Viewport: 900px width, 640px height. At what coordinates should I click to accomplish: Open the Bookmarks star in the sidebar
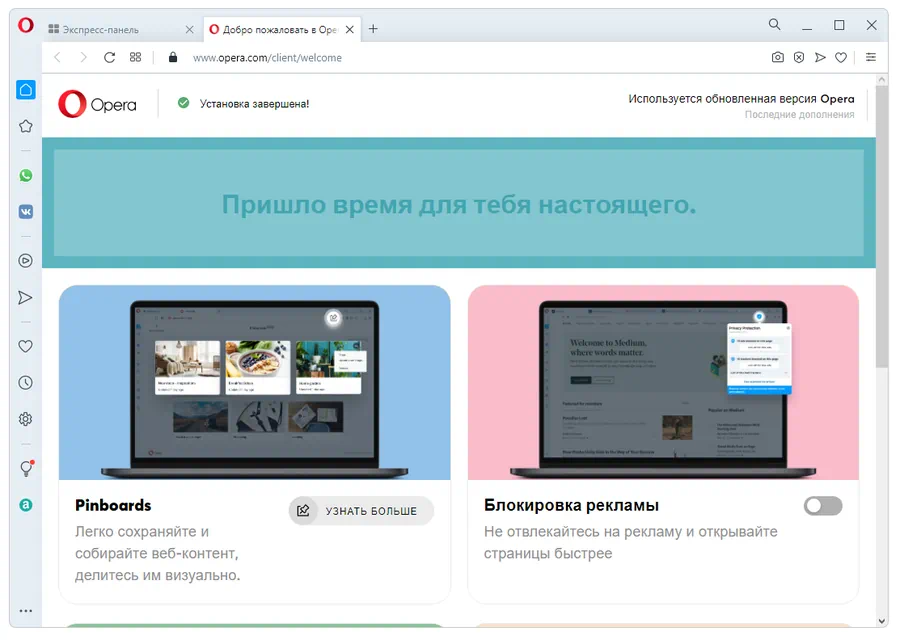coord(25,126)
